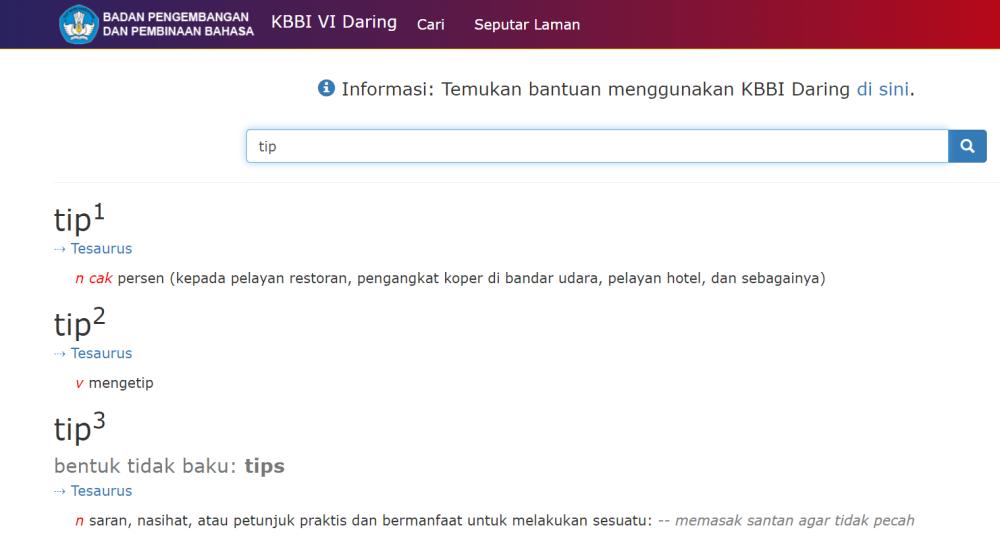Click the Badan Pengembangan logo emblem
This screenshot has width=1000, height=536.
tap(78, 24)
